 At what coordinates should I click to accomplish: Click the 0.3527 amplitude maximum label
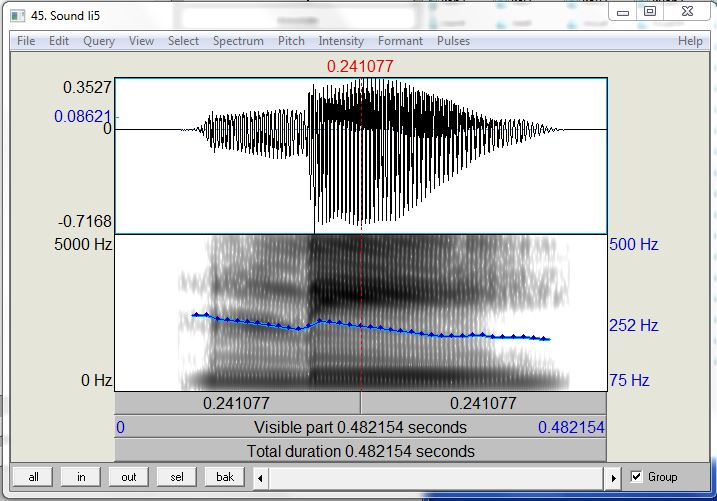pyautogui.click(x=87, y=87)
